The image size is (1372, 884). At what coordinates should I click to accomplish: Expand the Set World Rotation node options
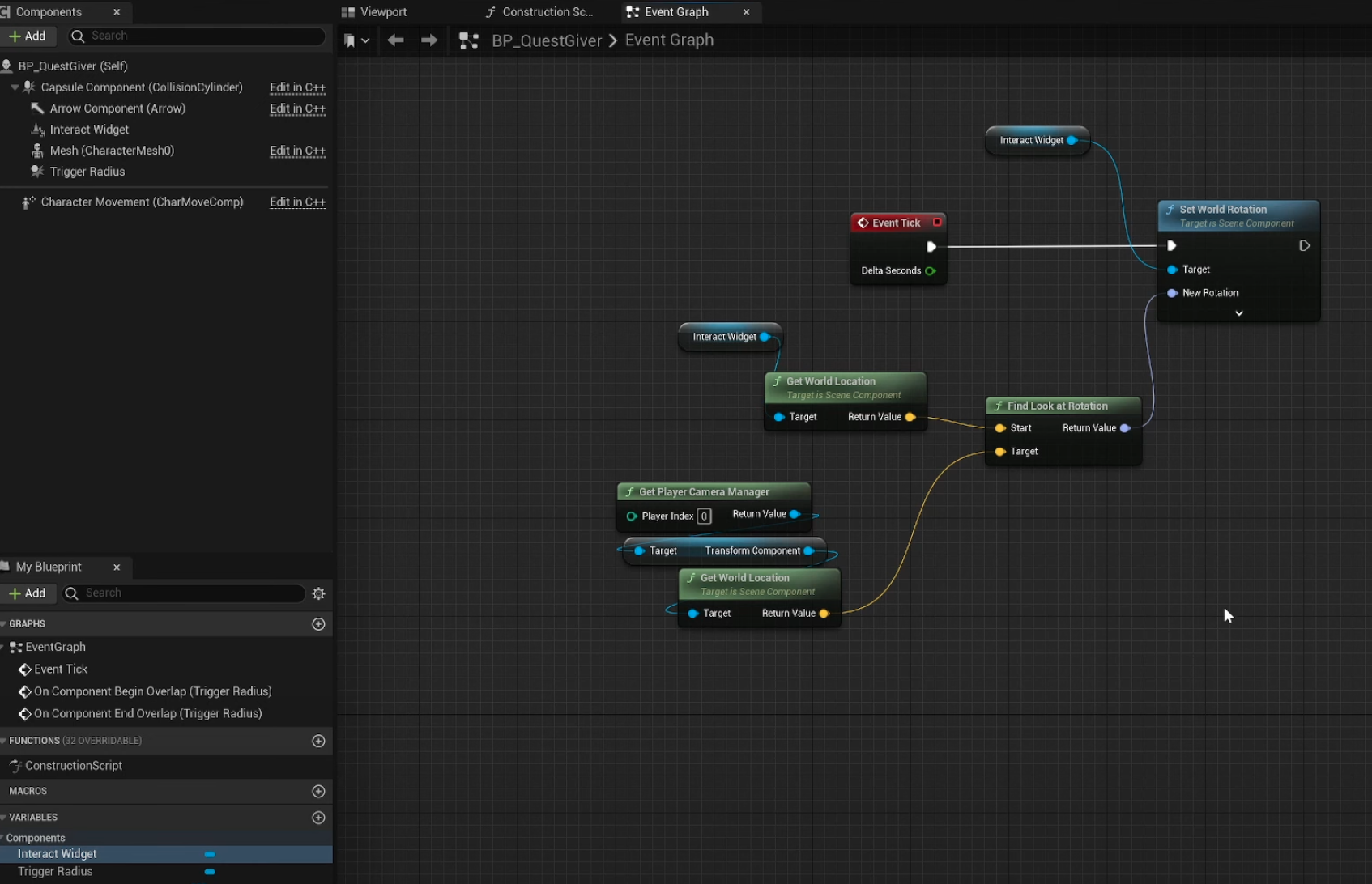[1238, 313]
